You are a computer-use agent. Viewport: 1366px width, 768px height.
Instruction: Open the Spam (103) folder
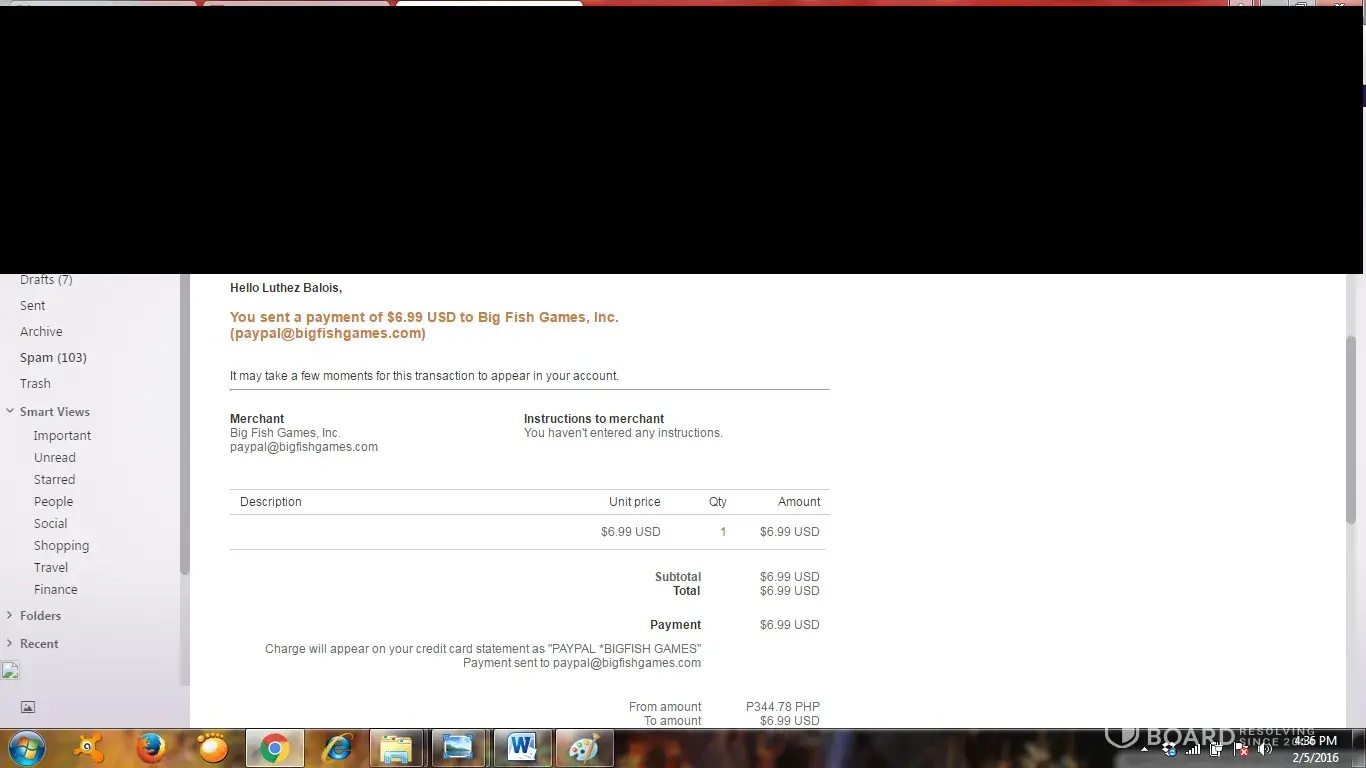pyautogui.click(x=53, y=358)
